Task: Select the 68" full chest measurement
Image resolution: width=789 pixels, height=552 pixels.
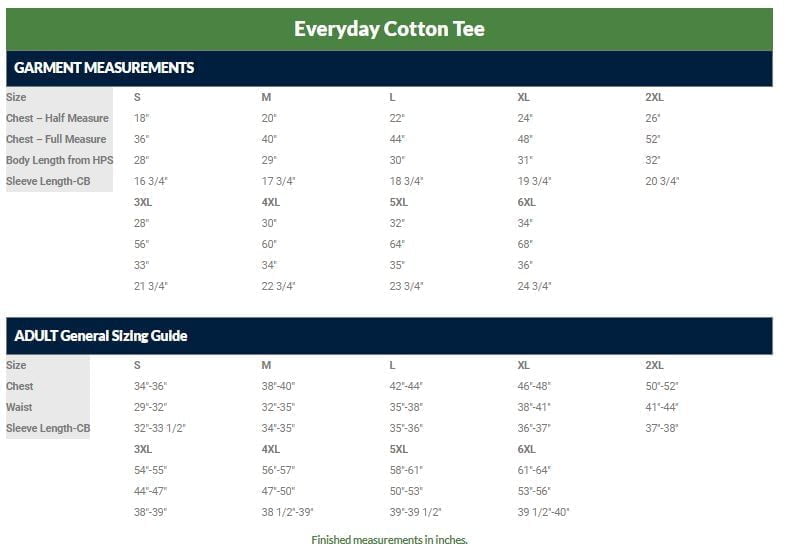Action: [525, 244]
